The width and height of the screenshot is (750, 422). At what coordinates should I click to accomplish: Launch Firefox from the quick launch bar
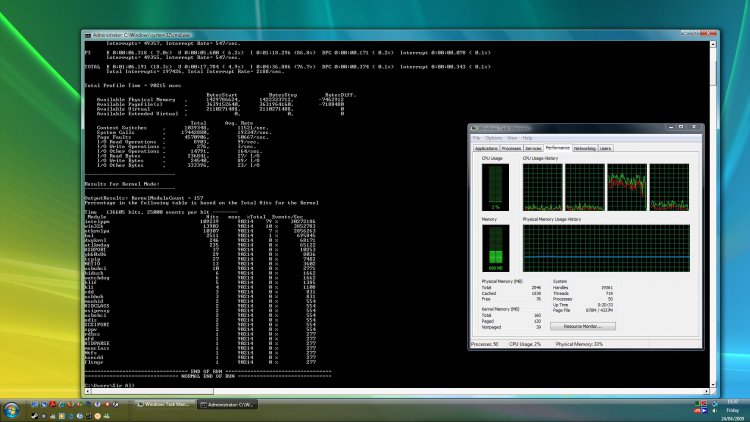tap(70, 404)
